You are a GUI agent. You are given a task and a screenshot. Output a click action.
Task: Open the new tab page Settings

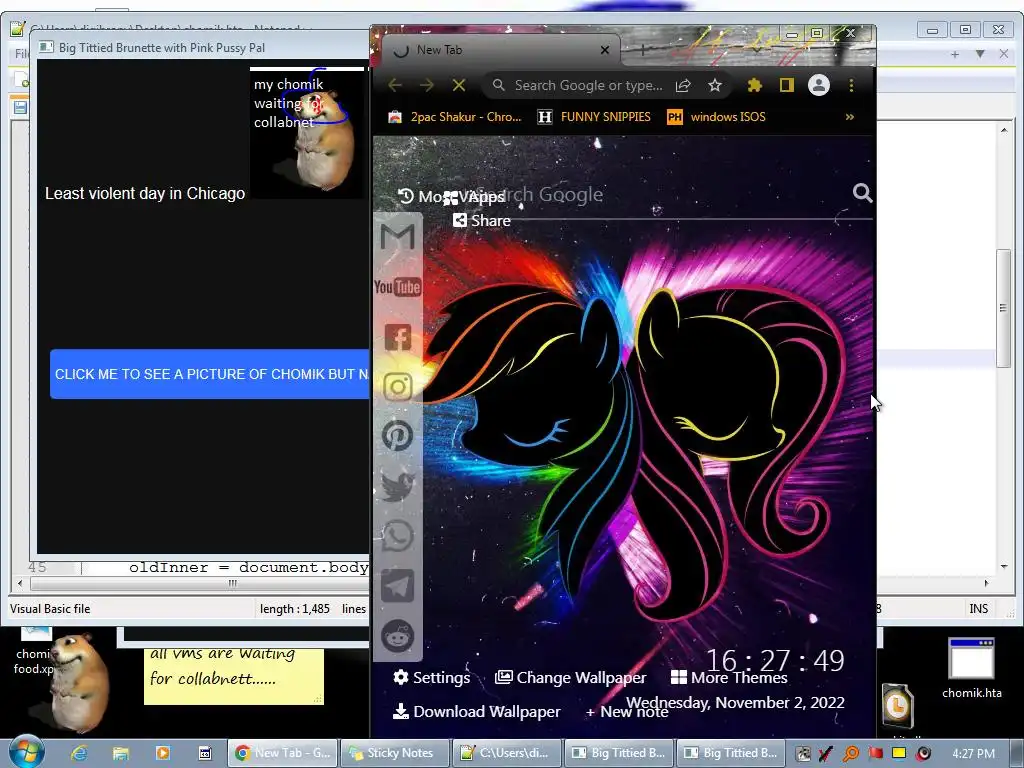point(432,677)
